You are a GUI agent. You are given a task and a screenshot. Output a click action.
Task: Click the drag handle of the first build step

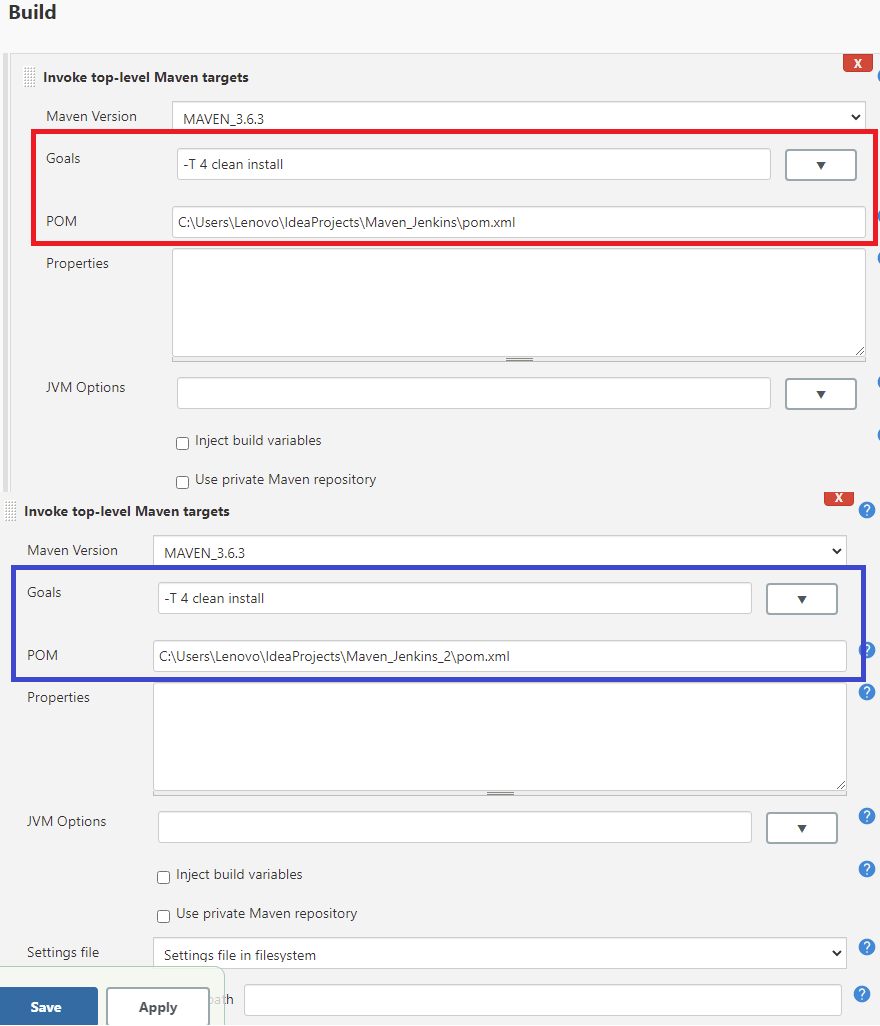(28, 77)
